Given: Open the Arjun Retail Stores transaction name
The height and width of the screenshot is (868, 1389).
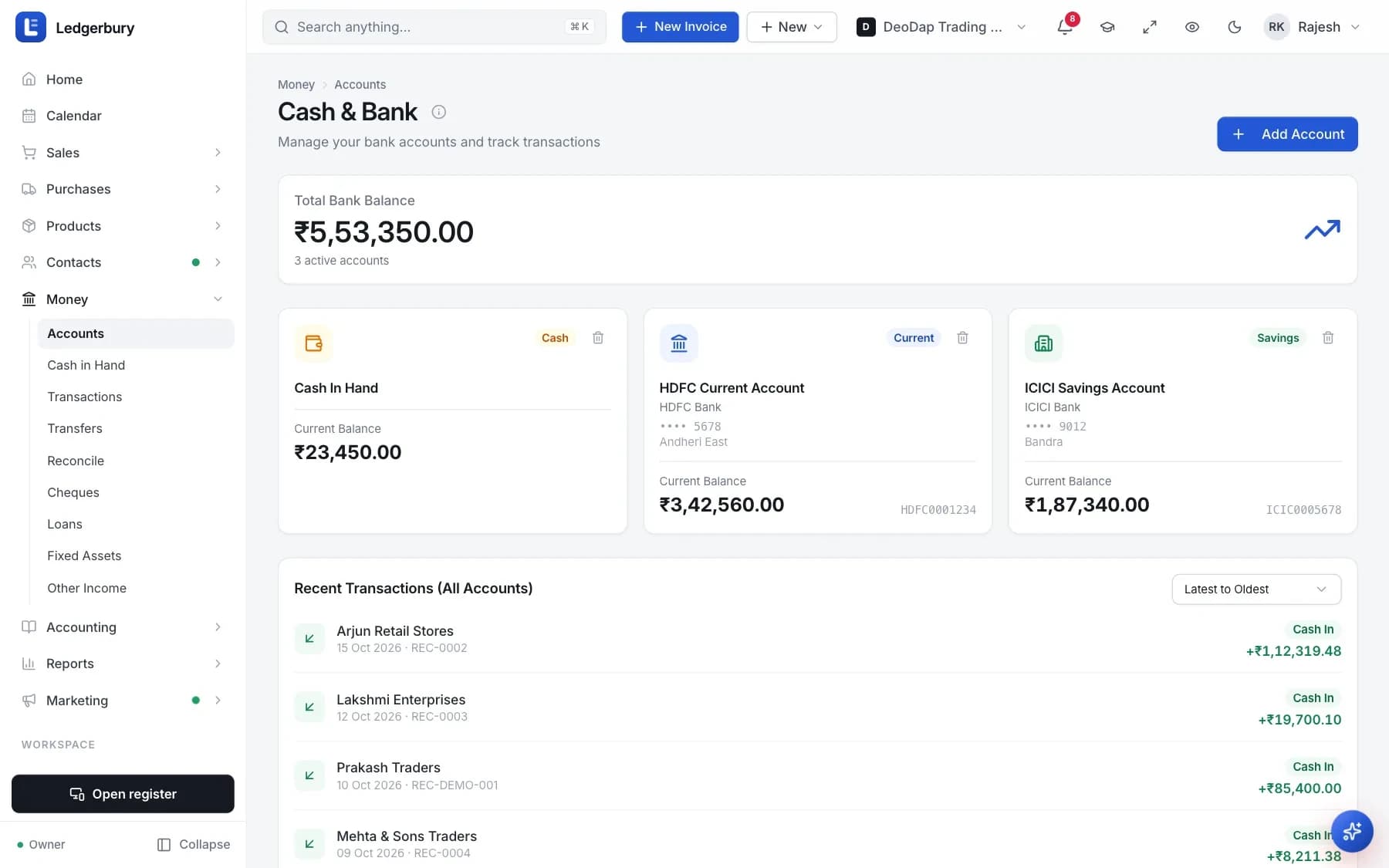Looking at the screenshot, I should (x=394, y=631).
